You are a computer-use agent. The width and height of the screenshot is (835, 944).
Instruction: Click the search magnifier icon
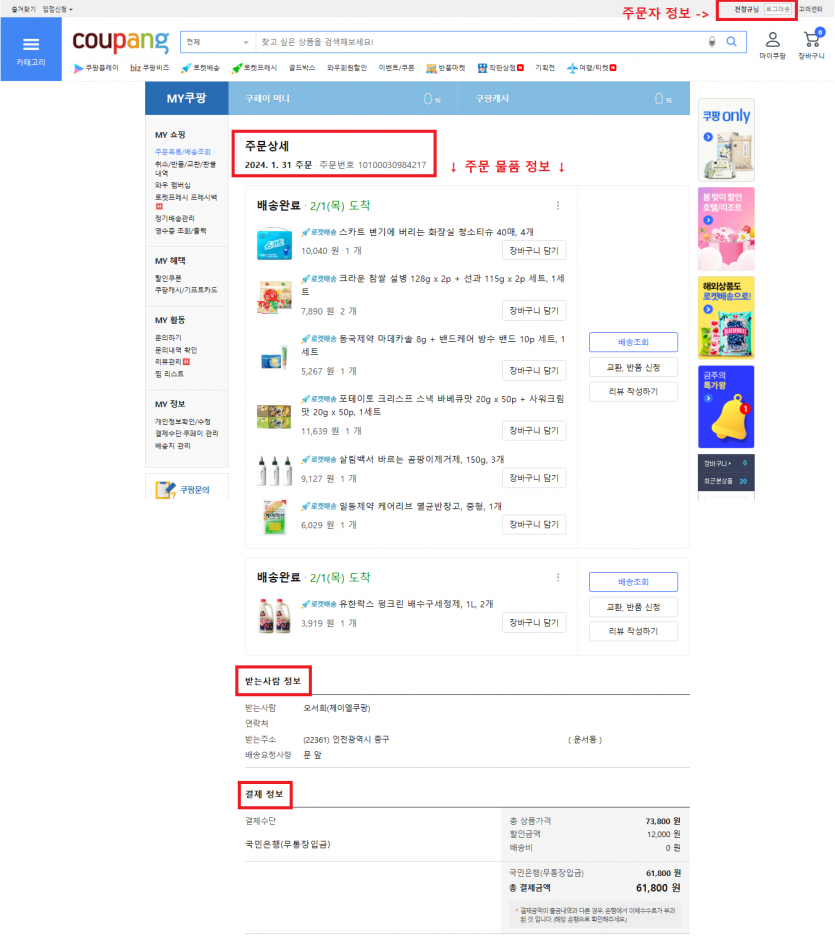(x=731, y=42)
